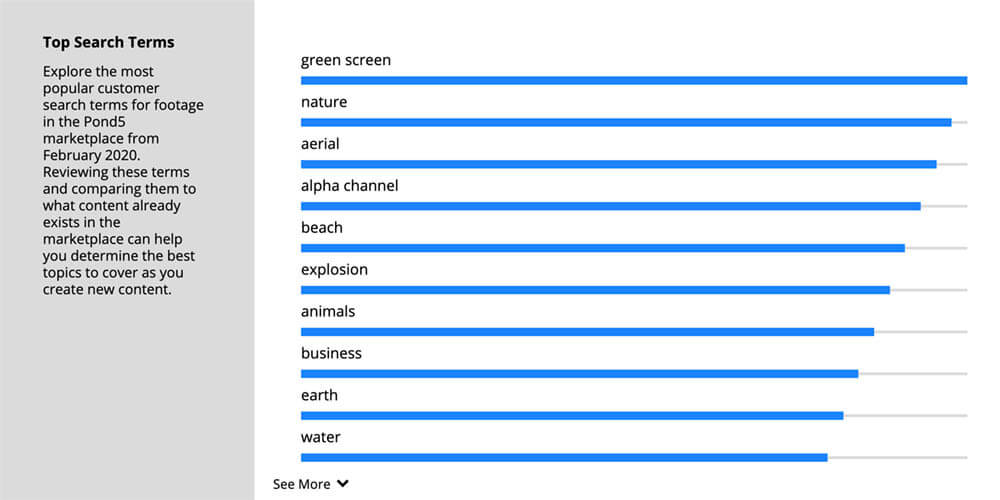The image size is (1000, 500).
Task: Select the water search term label
Action: click(321, 437)
